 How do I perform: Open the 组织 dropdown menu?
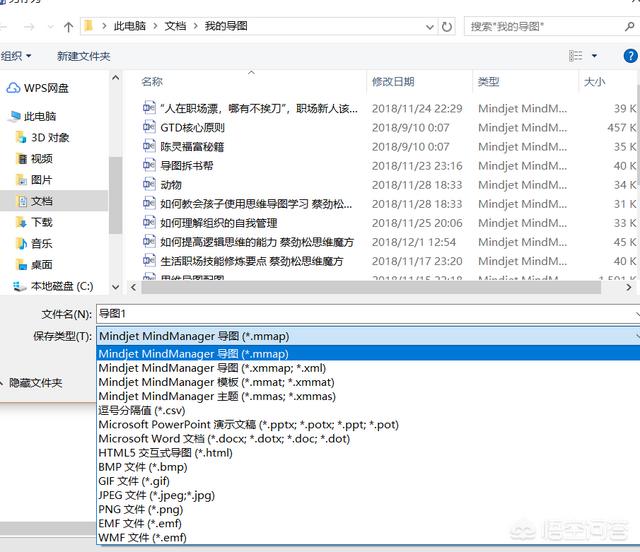[x=16, y=56]
